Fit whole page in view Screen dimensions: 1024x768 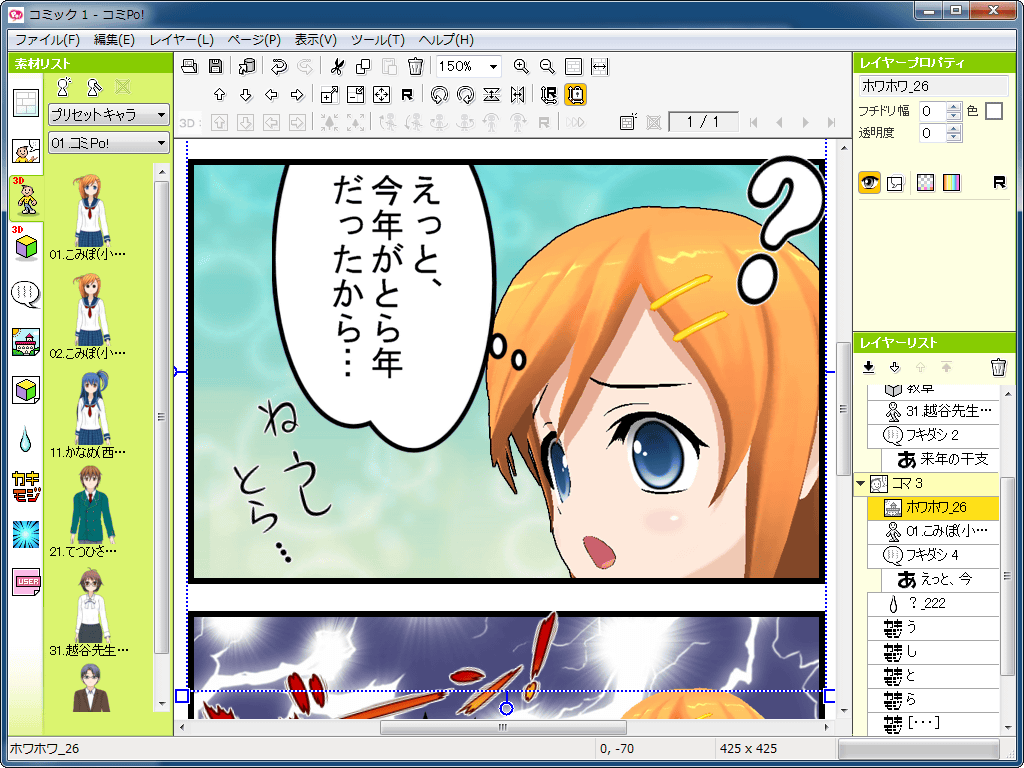(573, 66)
